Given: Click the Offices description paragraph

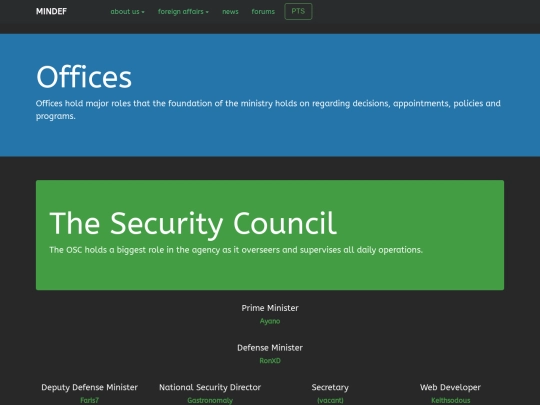Looking at the screenshot, I should pos(268,110).
